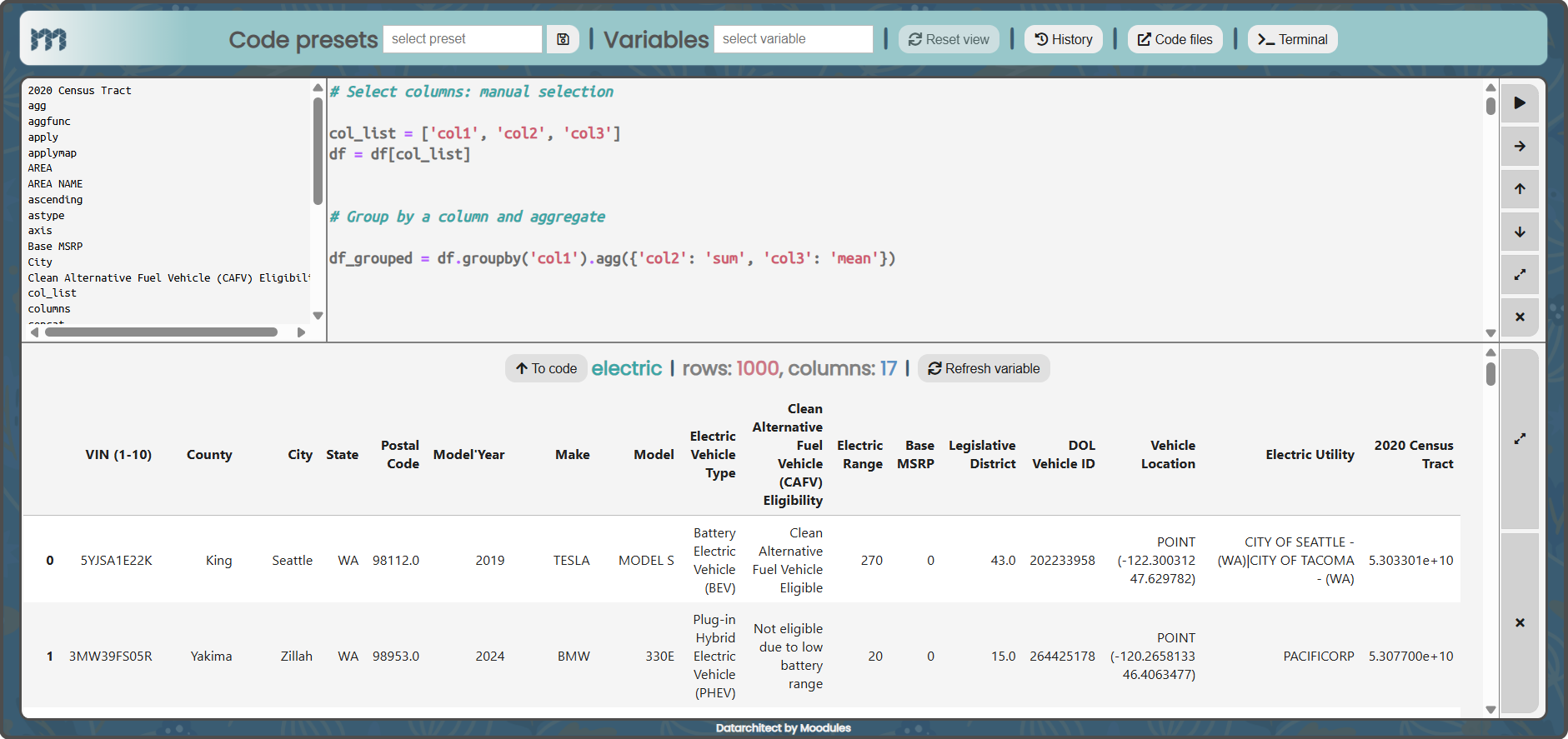Click cell '330E' in Model column
Screen dimensions: 1568x739
click(659, 657)
